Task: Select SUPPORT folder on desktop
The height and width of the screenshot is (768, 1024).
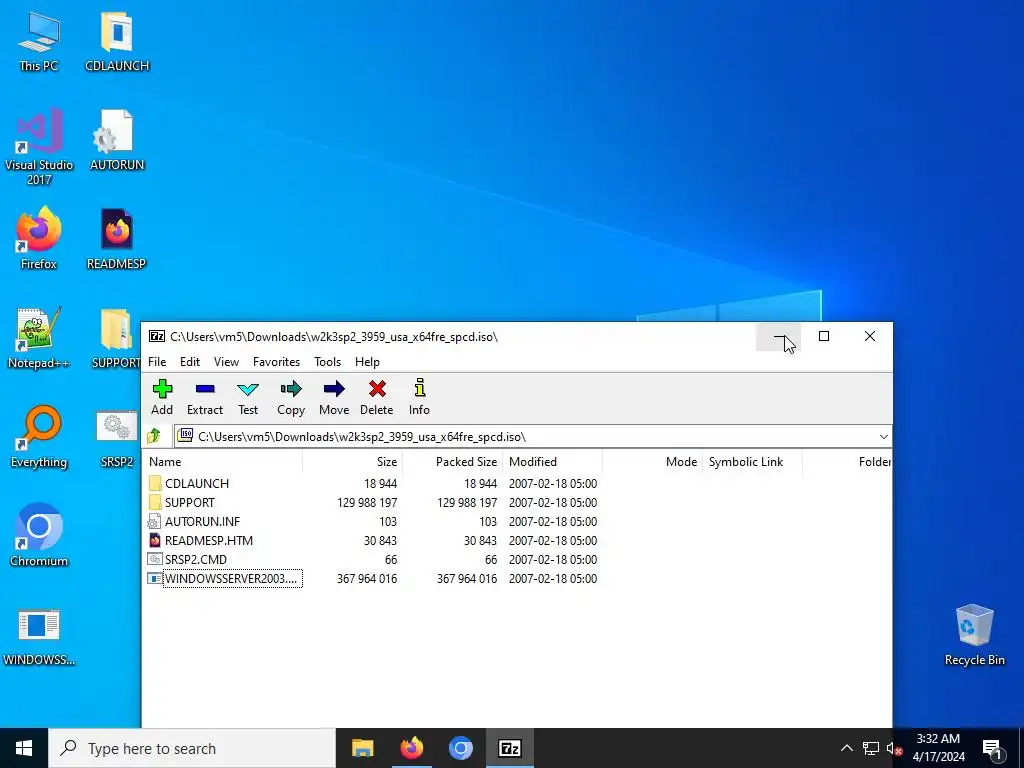Action: click(116, 337)
